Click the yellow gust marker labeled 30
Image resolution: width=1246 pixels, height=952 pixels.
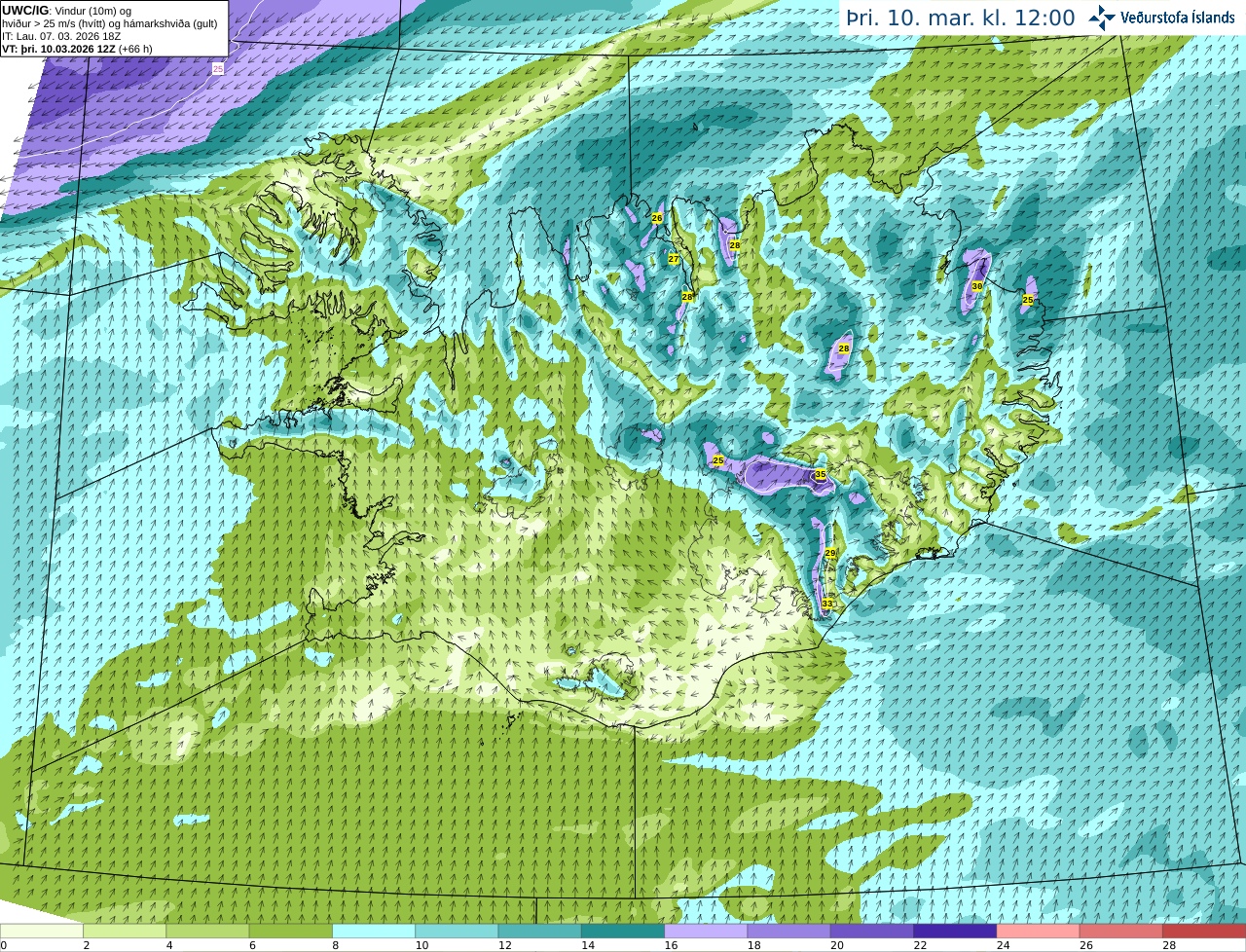(x=977, y=286)
